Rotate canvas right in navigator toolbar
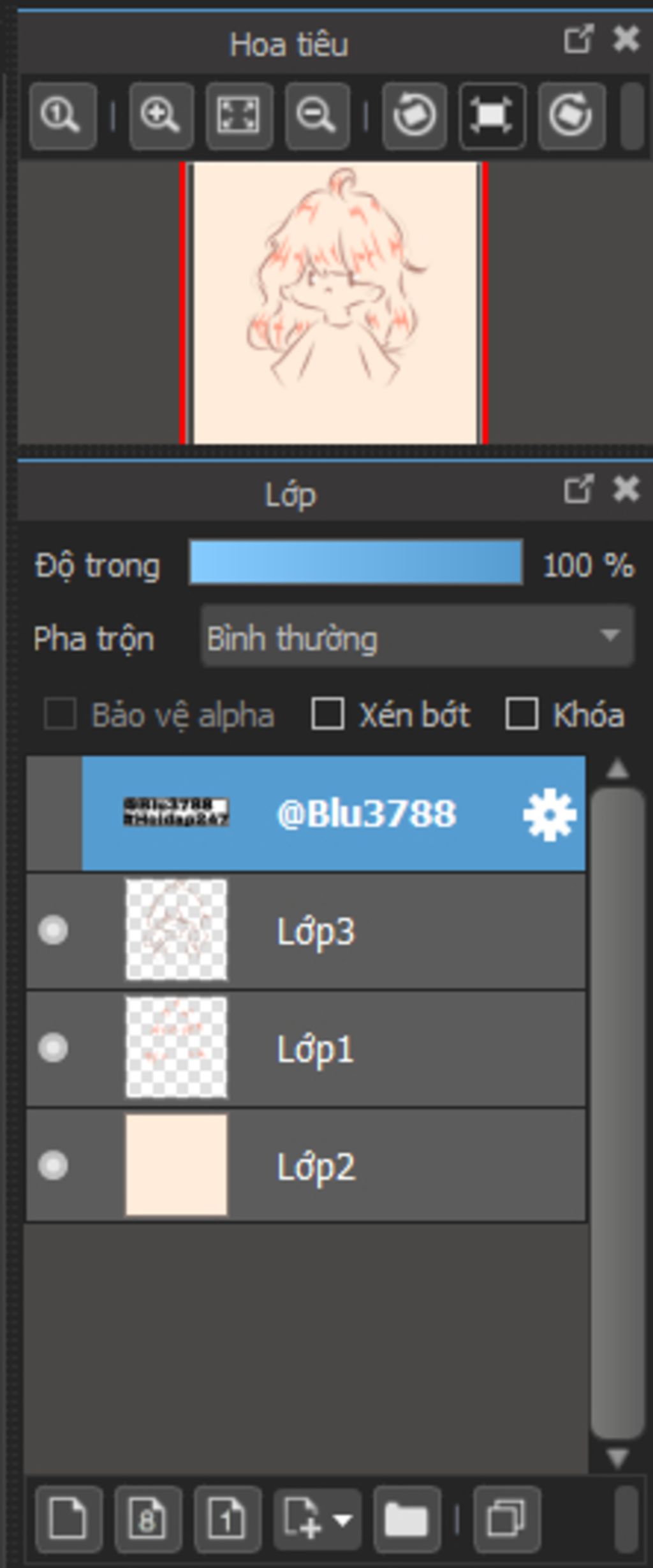Viewport: 653px width, 1568px height. pos(571,116)
